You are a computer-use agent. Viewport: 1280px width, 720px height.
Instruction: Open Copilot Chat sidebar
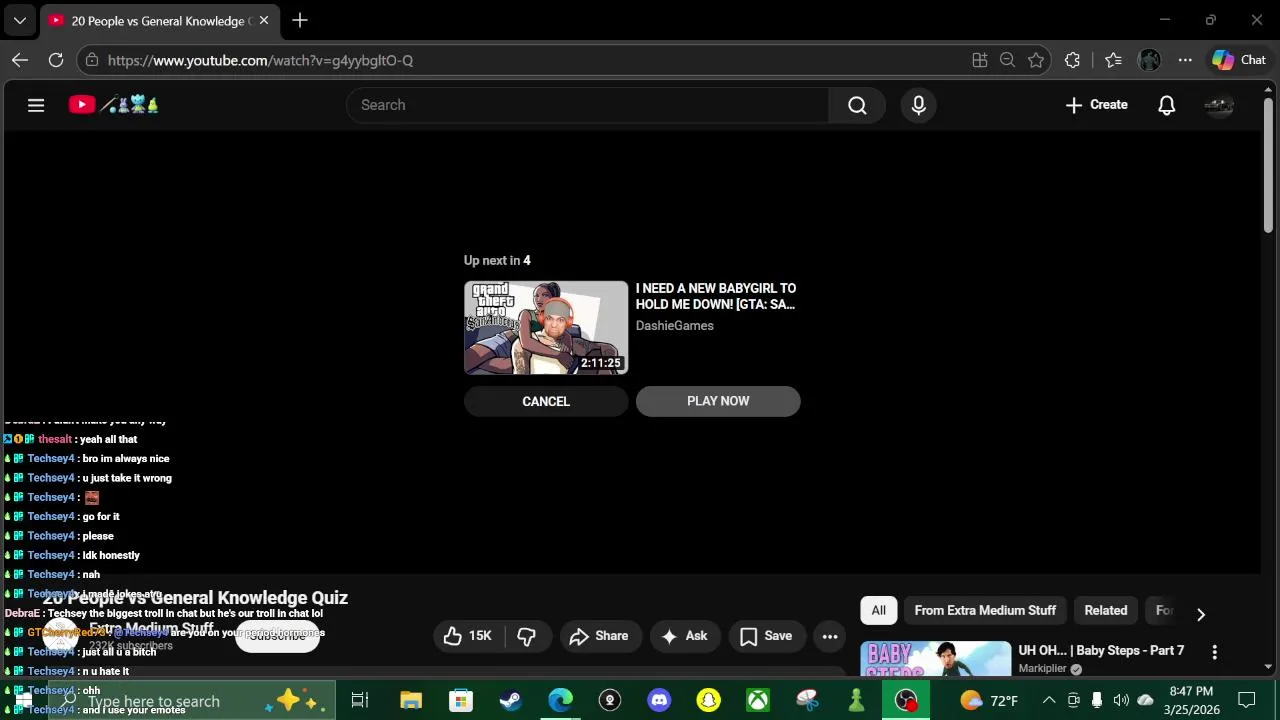[x=1240, y=60]
